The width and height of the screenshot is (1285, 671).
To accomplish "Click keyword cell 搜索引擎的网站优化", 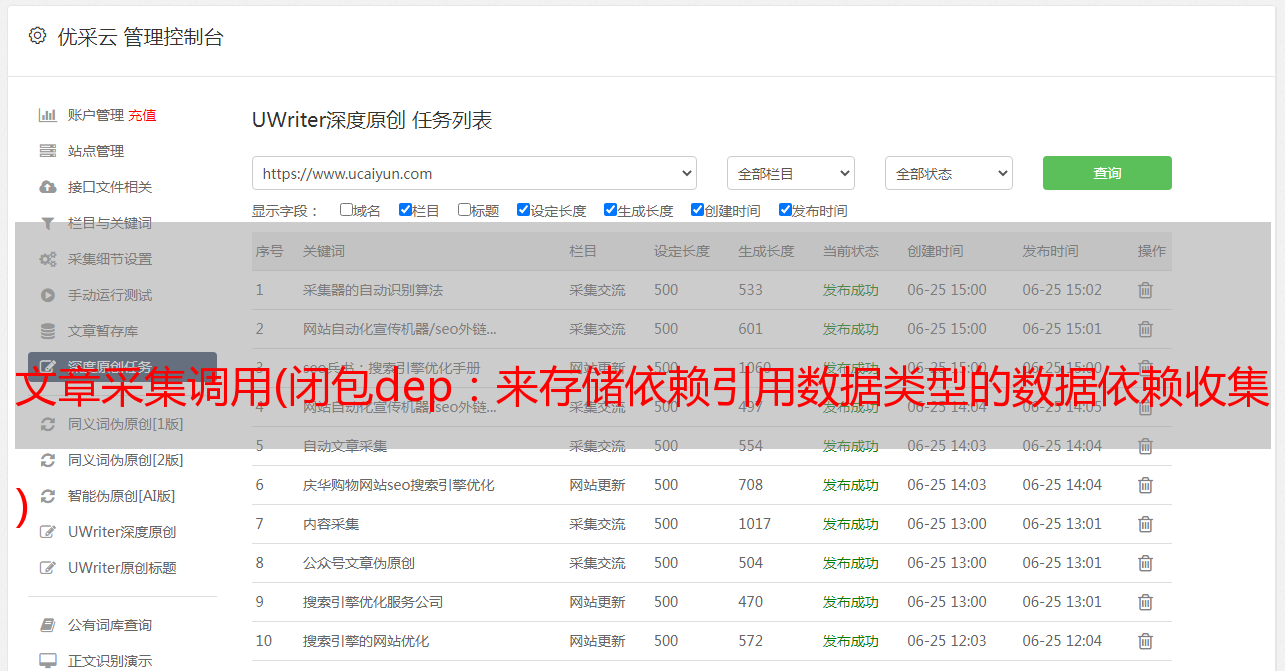I will pos(366,641).
